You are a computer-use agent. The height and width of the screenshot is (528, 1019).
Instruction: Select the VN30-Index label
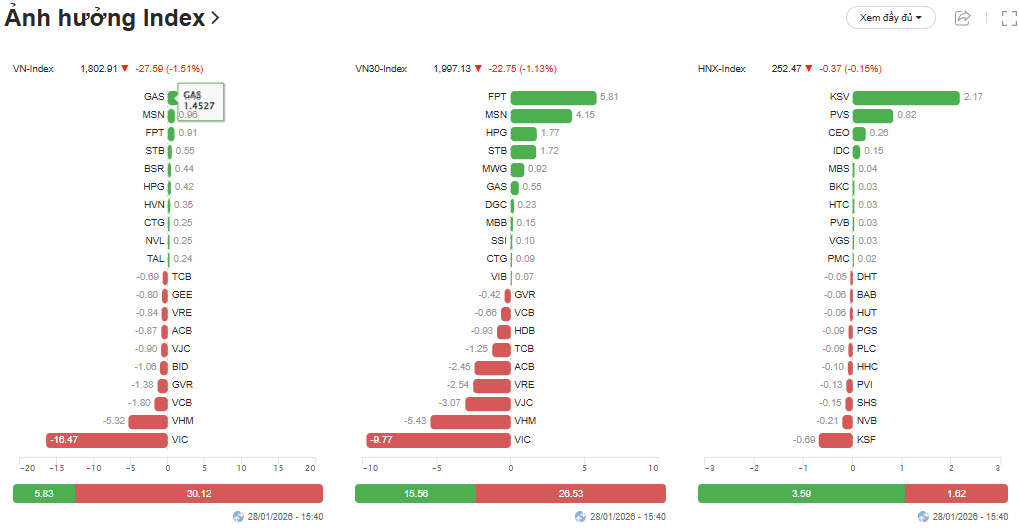(x=381, y=69)
